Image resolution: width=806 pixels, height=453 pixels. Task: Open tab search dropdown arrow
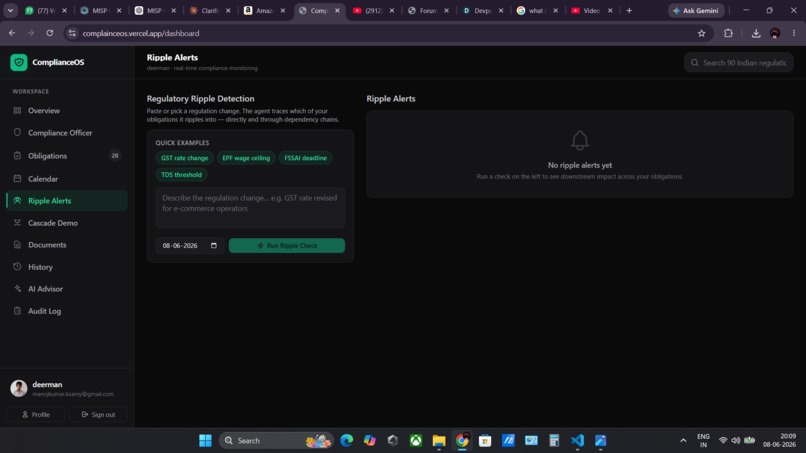[x=10, y=10]
